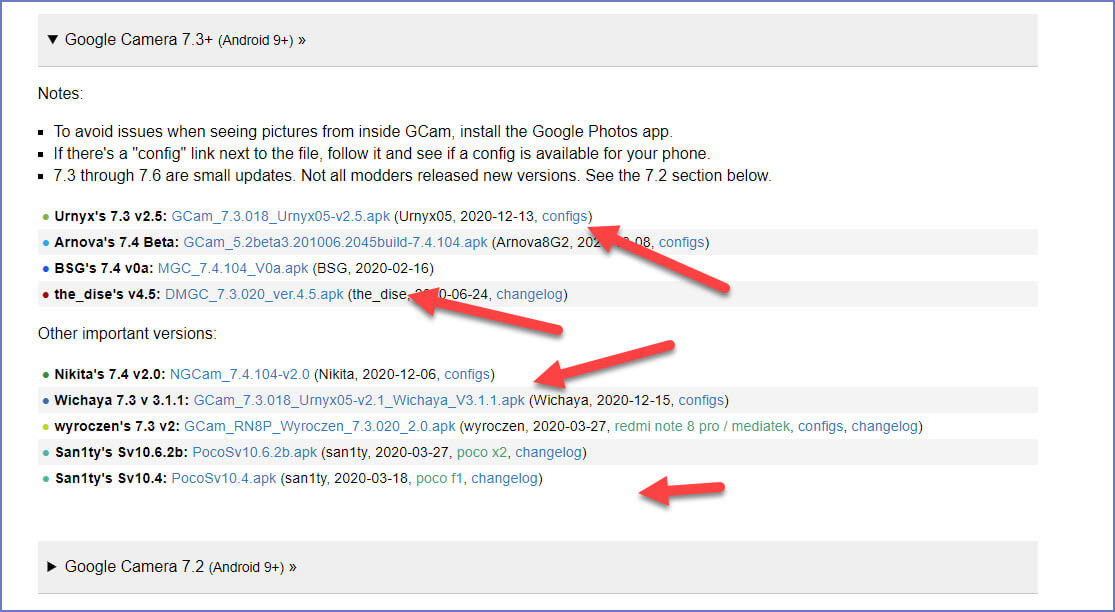This screenshot has height=612, width=1115.
Task: Download MGC_7.4.104_V0a.apk file
Action: pos(233,269)
